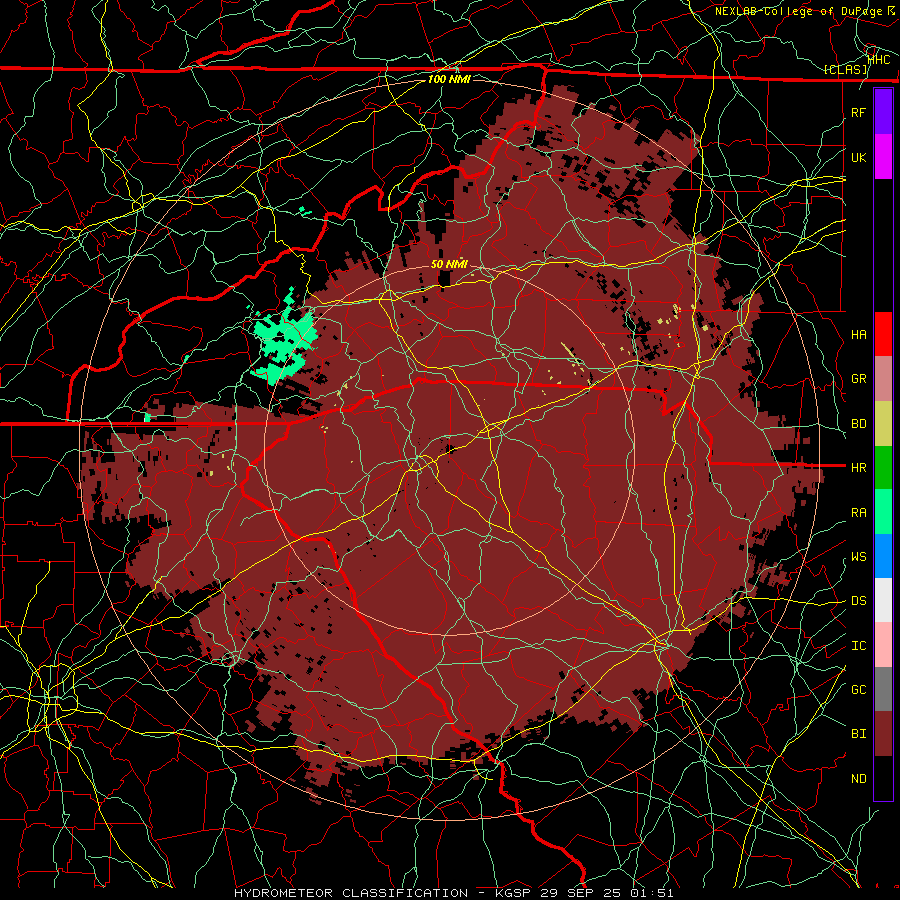Click the UK legend label
Image resolution: width=900 pixels, height=900 pixels.
tap(858, 157)
